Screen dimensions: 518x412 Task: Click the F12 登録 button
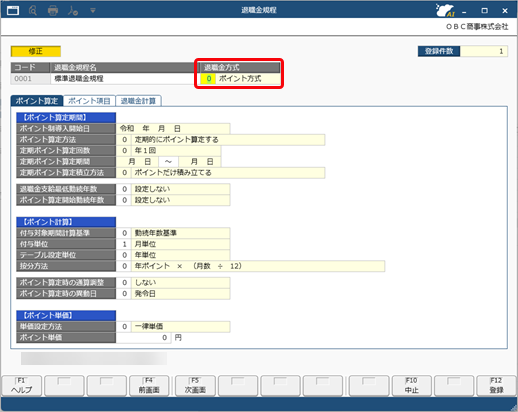(496, 386)
